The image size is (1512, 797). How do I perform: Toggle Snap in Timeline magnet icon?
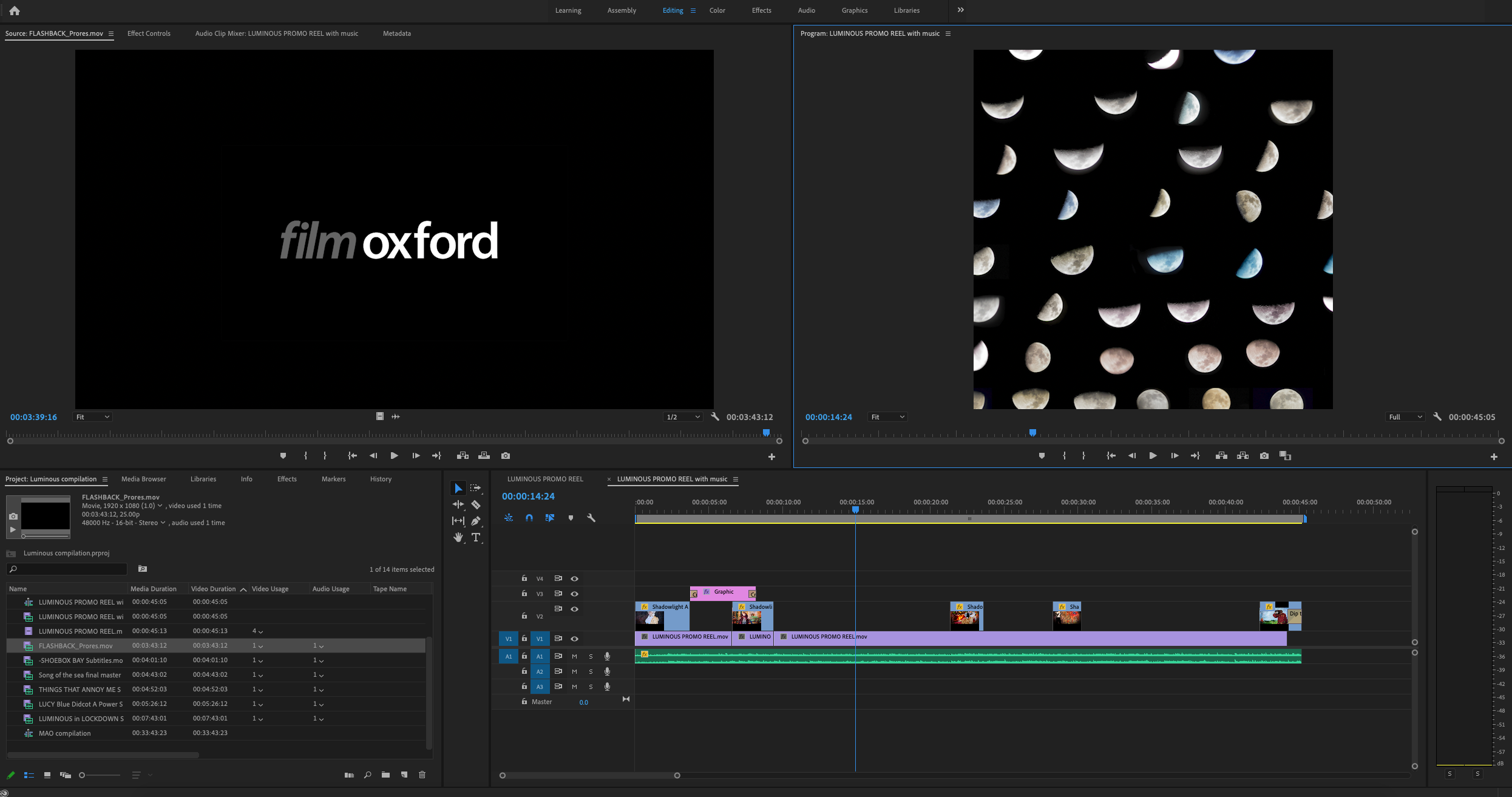pyautogui.click(x=529, y=518)
